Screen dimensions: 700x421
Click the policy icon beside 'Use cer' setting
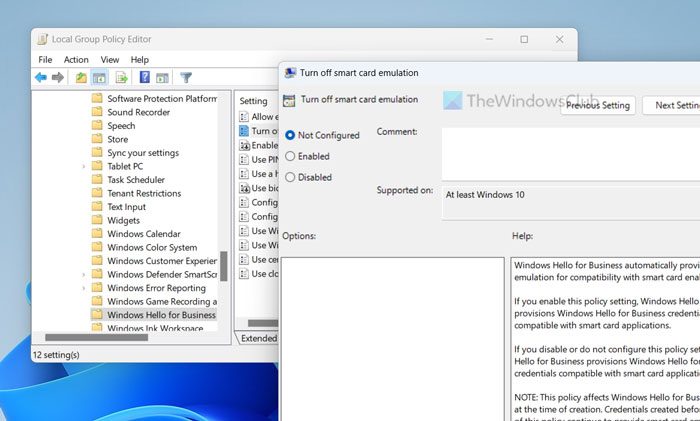244,259
